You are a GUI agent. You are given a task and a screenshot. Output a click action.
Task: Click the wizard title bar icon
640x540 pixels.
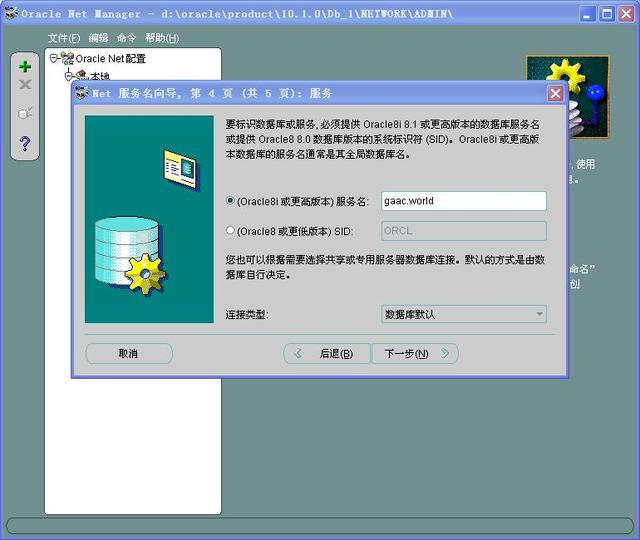coord(82,93)
